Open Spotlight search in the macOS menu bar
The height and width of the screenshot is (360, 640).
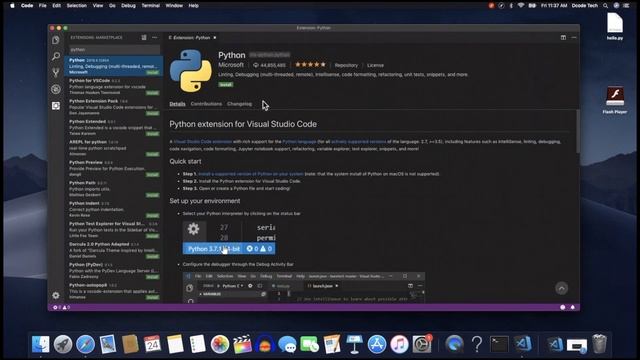click(x=606, y=6)
